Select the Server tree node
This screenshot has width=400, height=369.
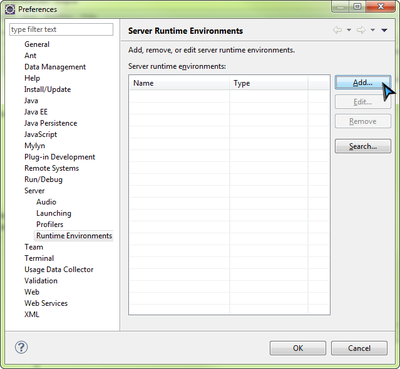coord(34,191)
